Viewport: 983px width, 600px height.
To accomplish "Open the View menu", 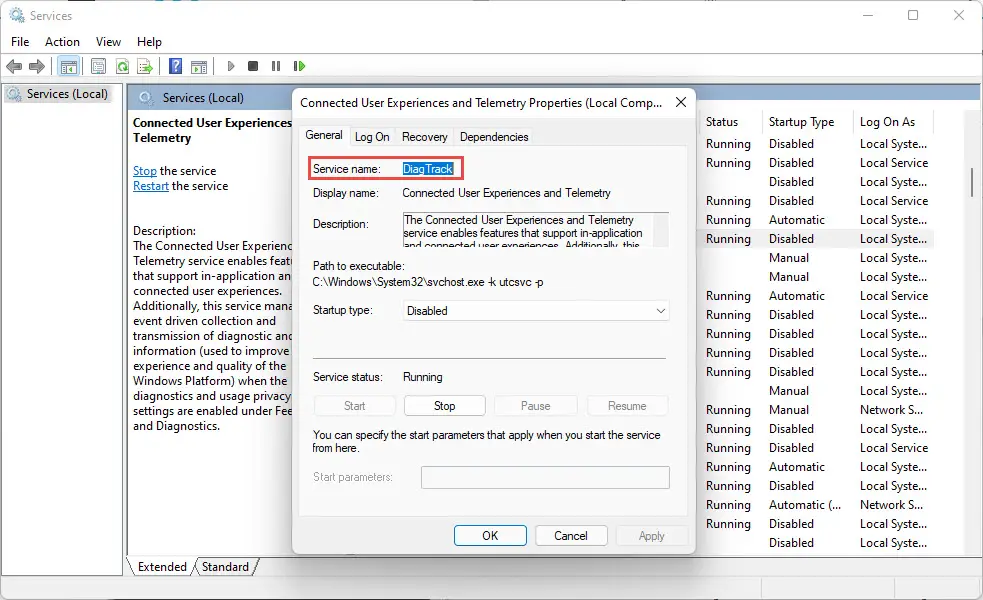I will coord(108,42).
